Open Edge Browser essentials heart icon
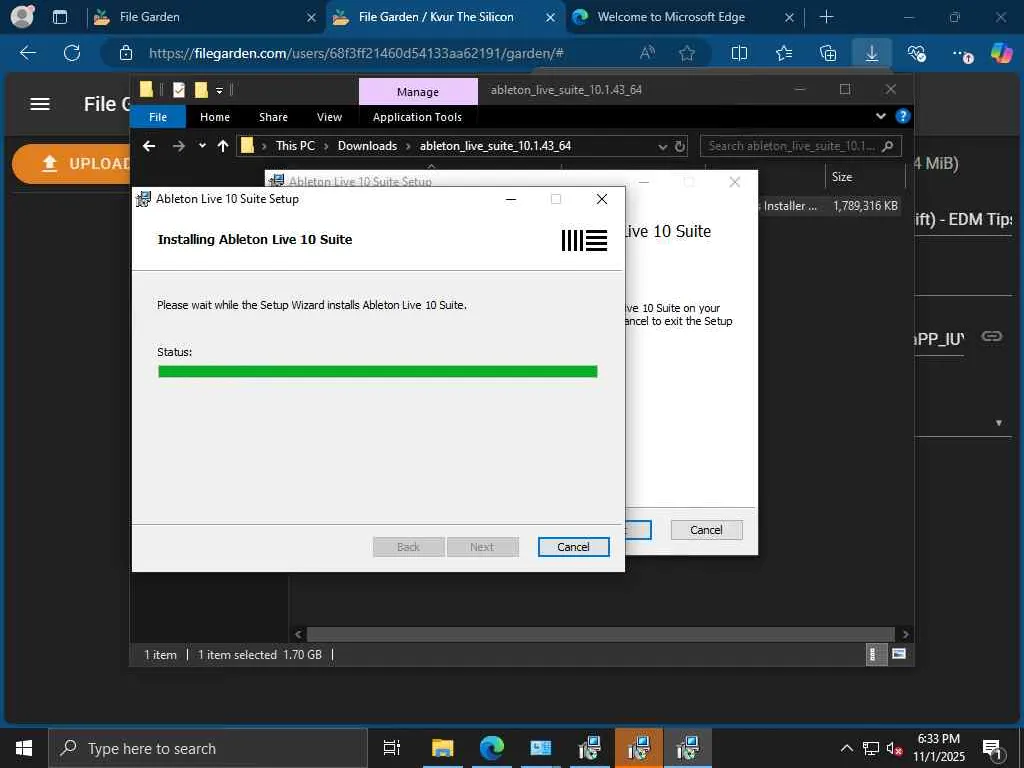The height and width of the screenshot is (768, 1024). (x=916, y=53)
